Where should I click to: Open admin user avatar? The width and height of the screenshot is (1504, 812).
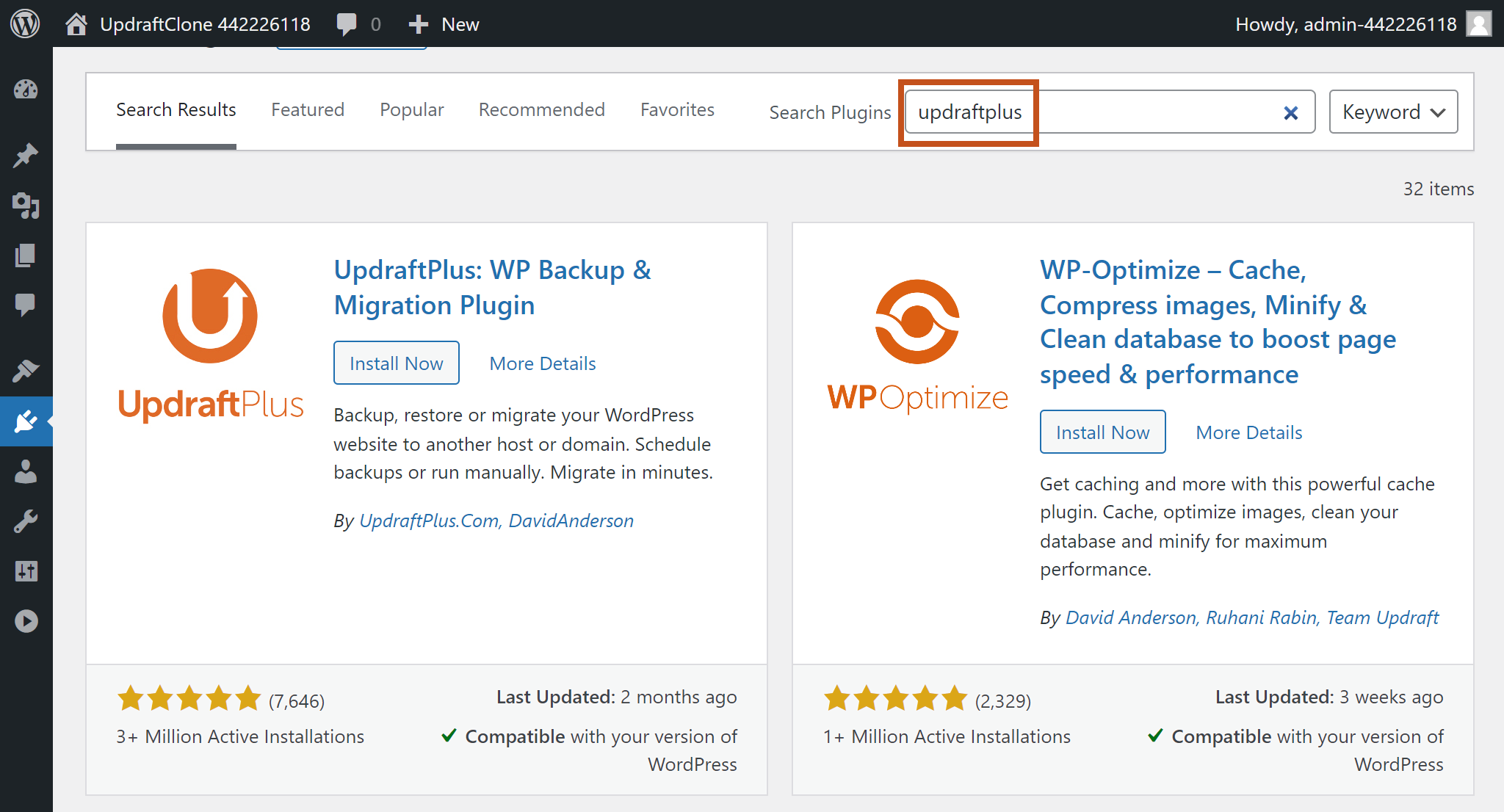[x=1479, y=24]
